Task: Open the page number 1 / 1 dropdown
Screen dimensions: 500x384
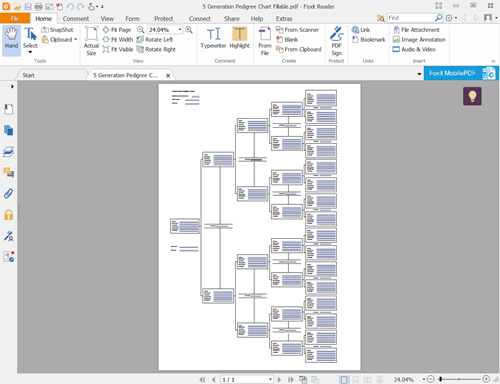Action: click(x=270, y=379)
